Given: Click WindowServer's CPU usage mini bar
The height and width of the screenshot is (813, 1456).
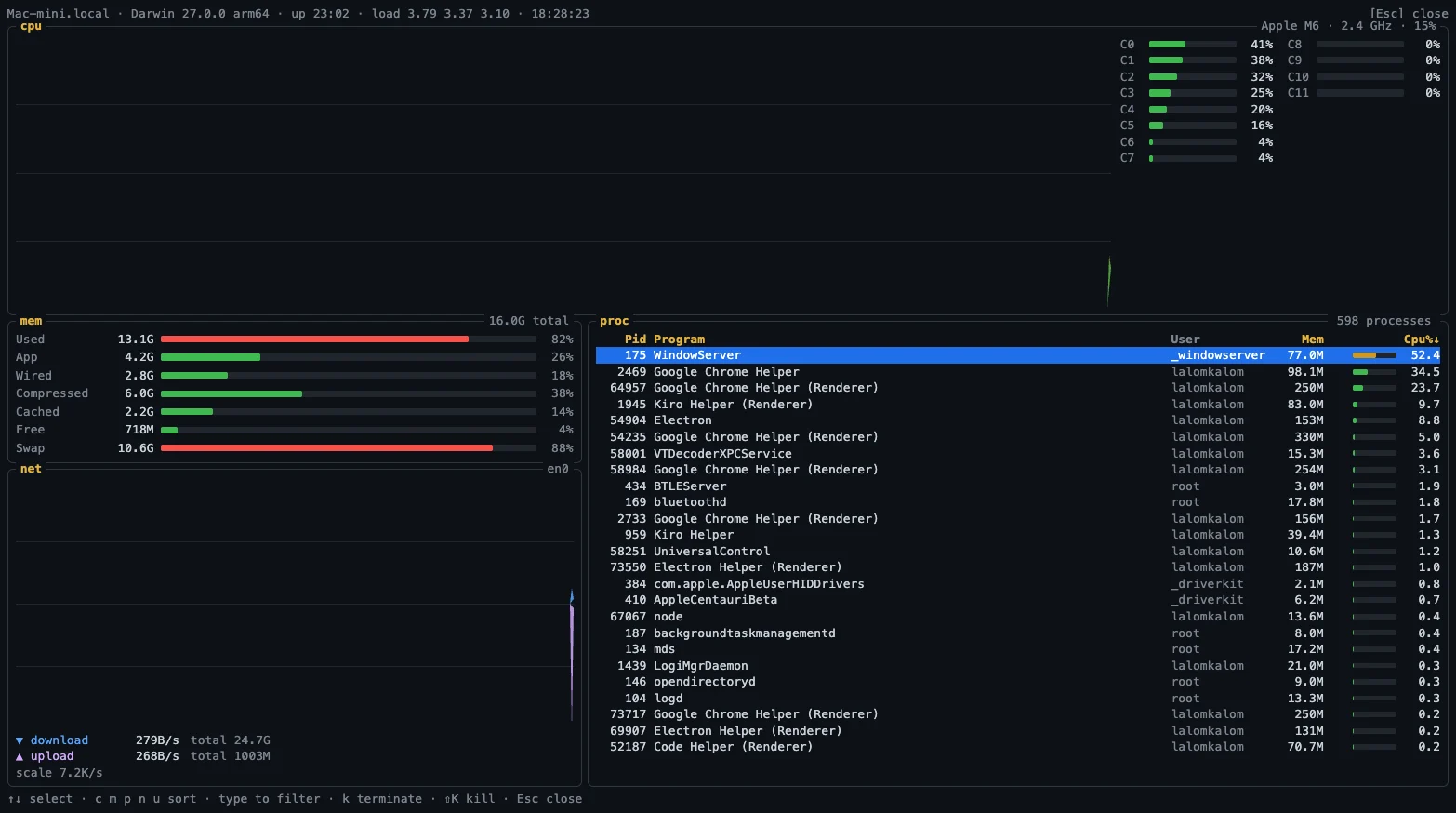Looking at the screenshot, I should coord(1374,355).
